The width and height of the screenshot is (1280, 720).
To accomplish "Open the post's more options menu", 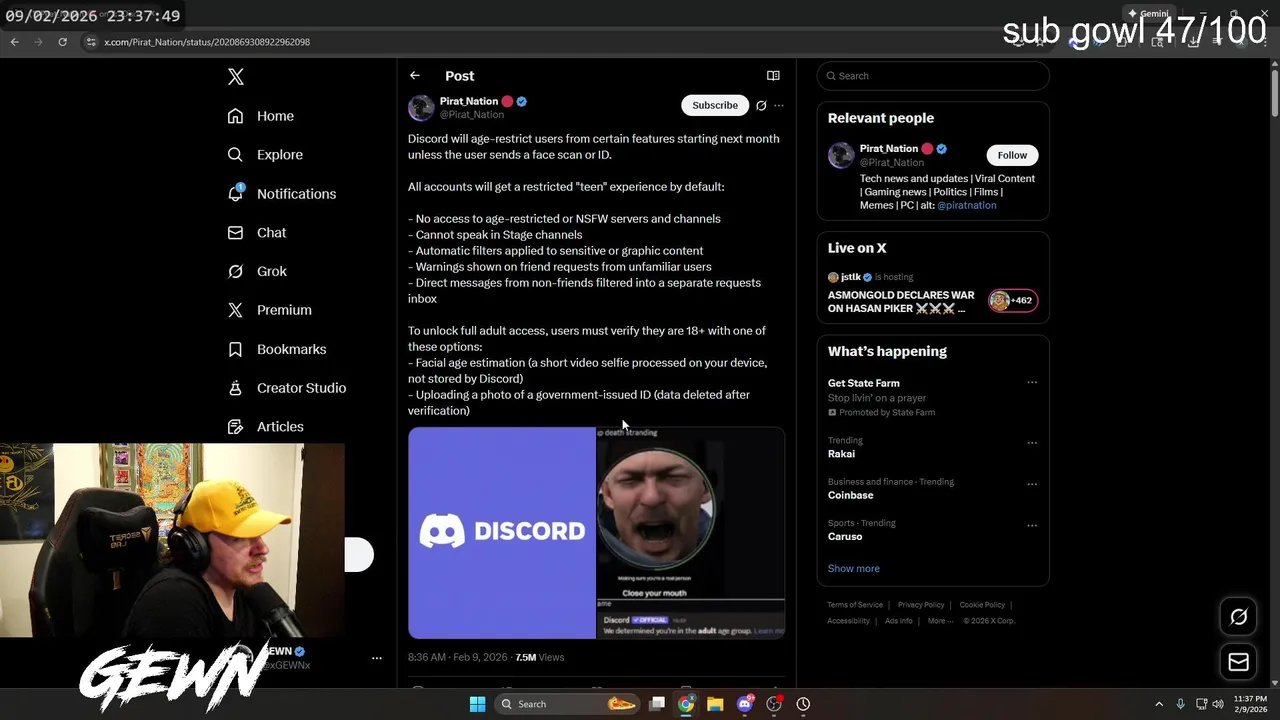I will tap(779, 105).
